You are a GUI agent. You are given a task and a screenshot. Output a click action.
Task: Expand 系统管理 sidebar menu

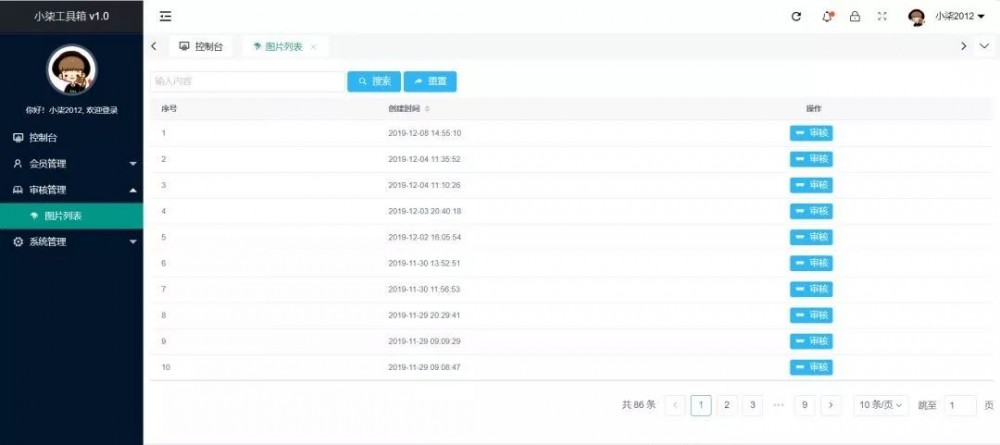tap(71, 242)
